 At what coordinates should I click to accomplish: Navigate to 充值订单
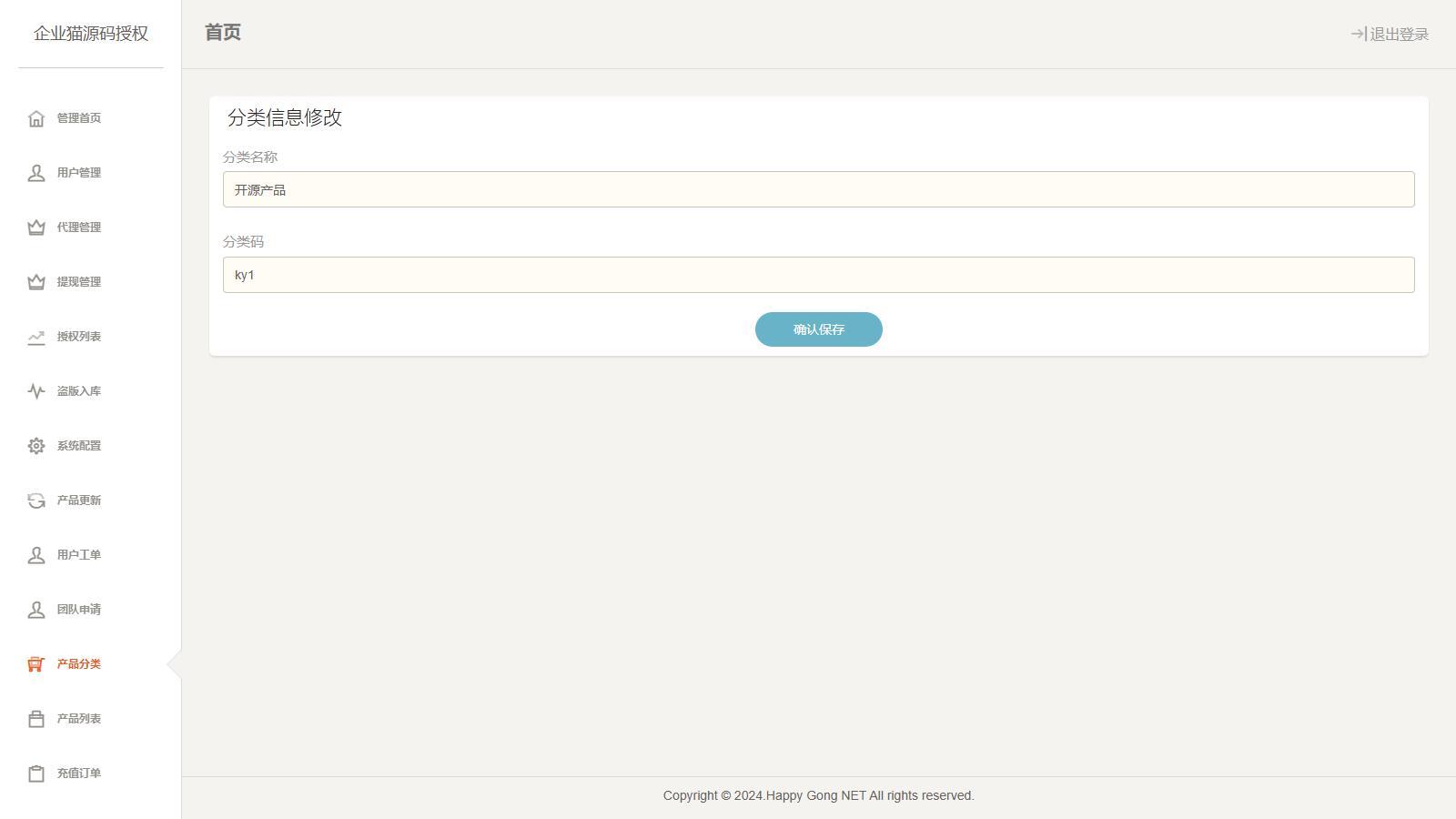tap(79, 773)
